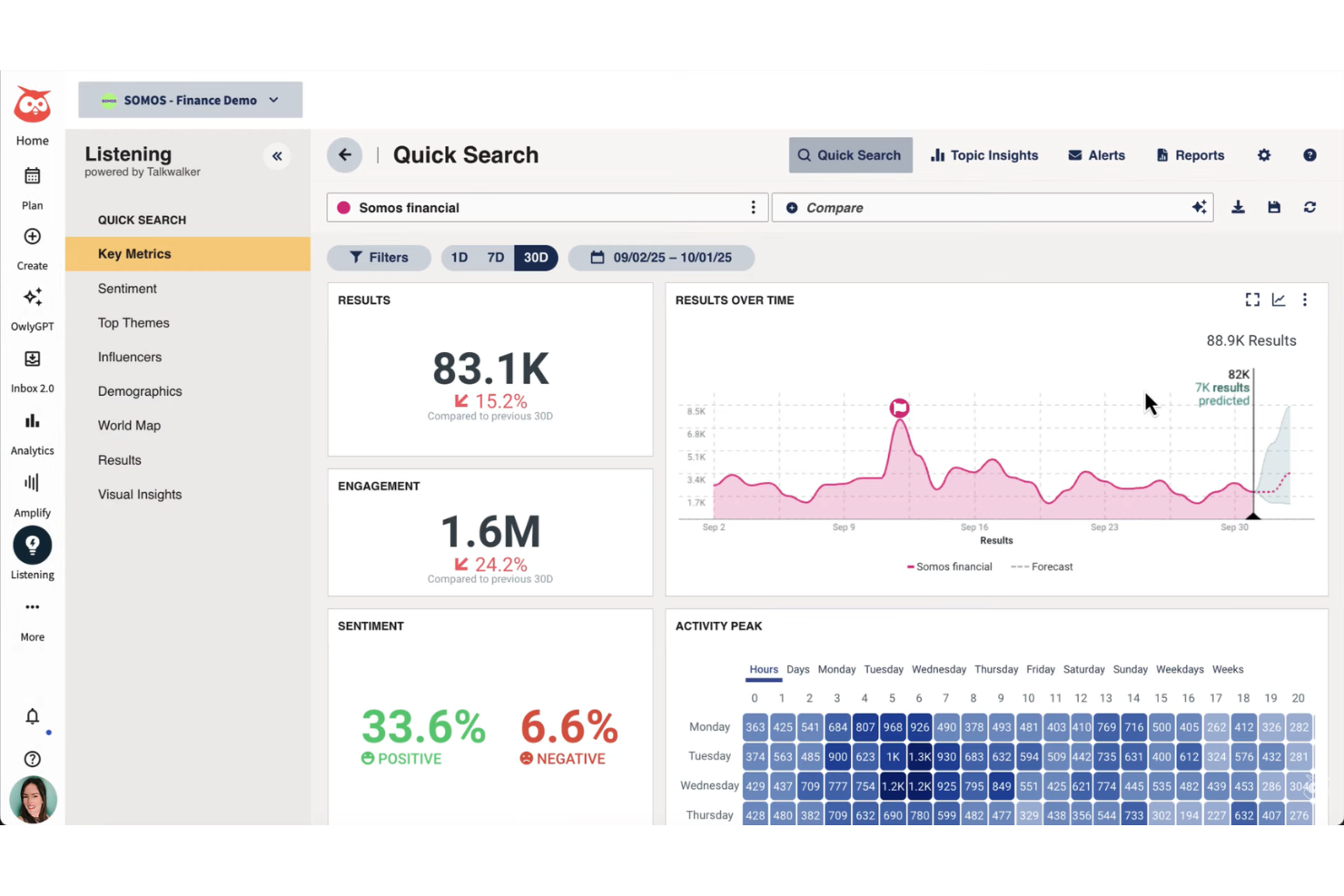The image size is (1344, 896).
Task: Download the search results via the download icon
Action: pyautogui.click(x=1238, y=207)
